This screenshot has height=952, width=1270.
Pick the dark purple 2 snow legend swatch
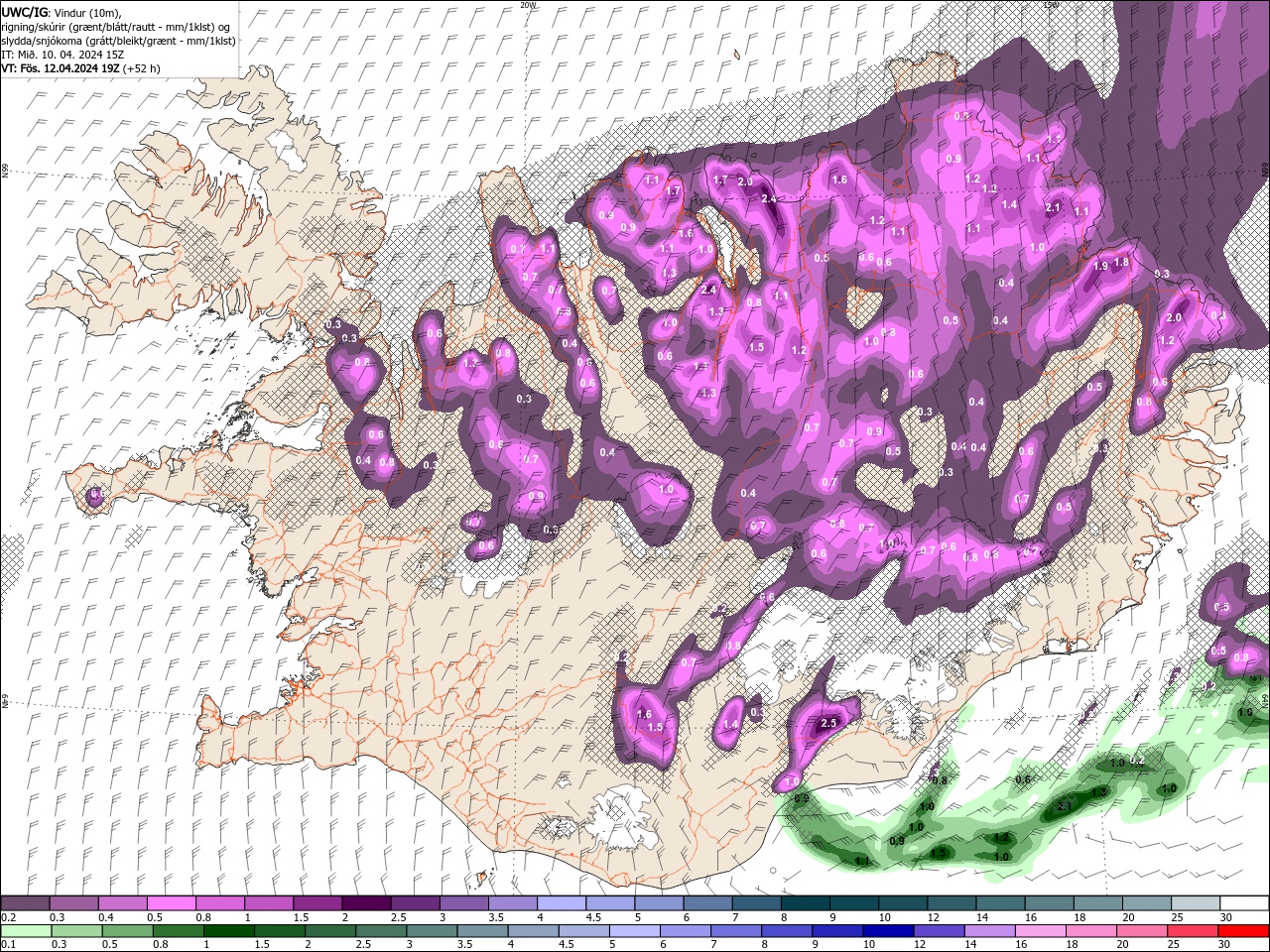[x=366, y=903]
